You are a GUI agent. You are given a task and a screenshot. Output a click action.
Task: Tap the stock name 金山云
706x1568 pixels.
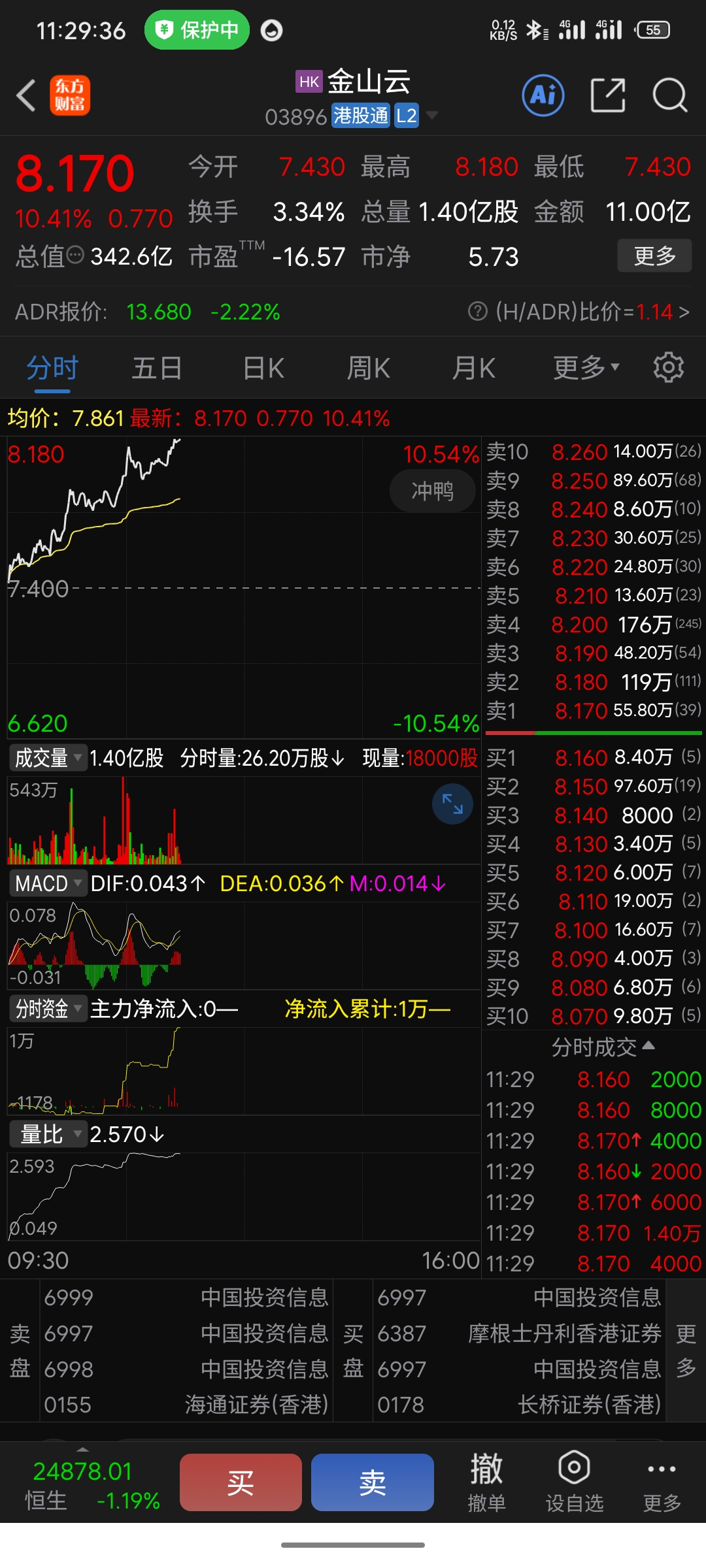coord(369,82)
